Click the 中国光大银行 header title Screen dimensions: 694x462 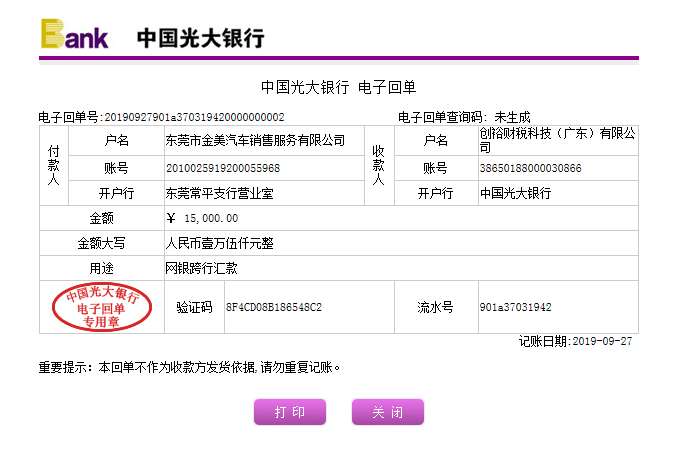(x=200, y=38)
